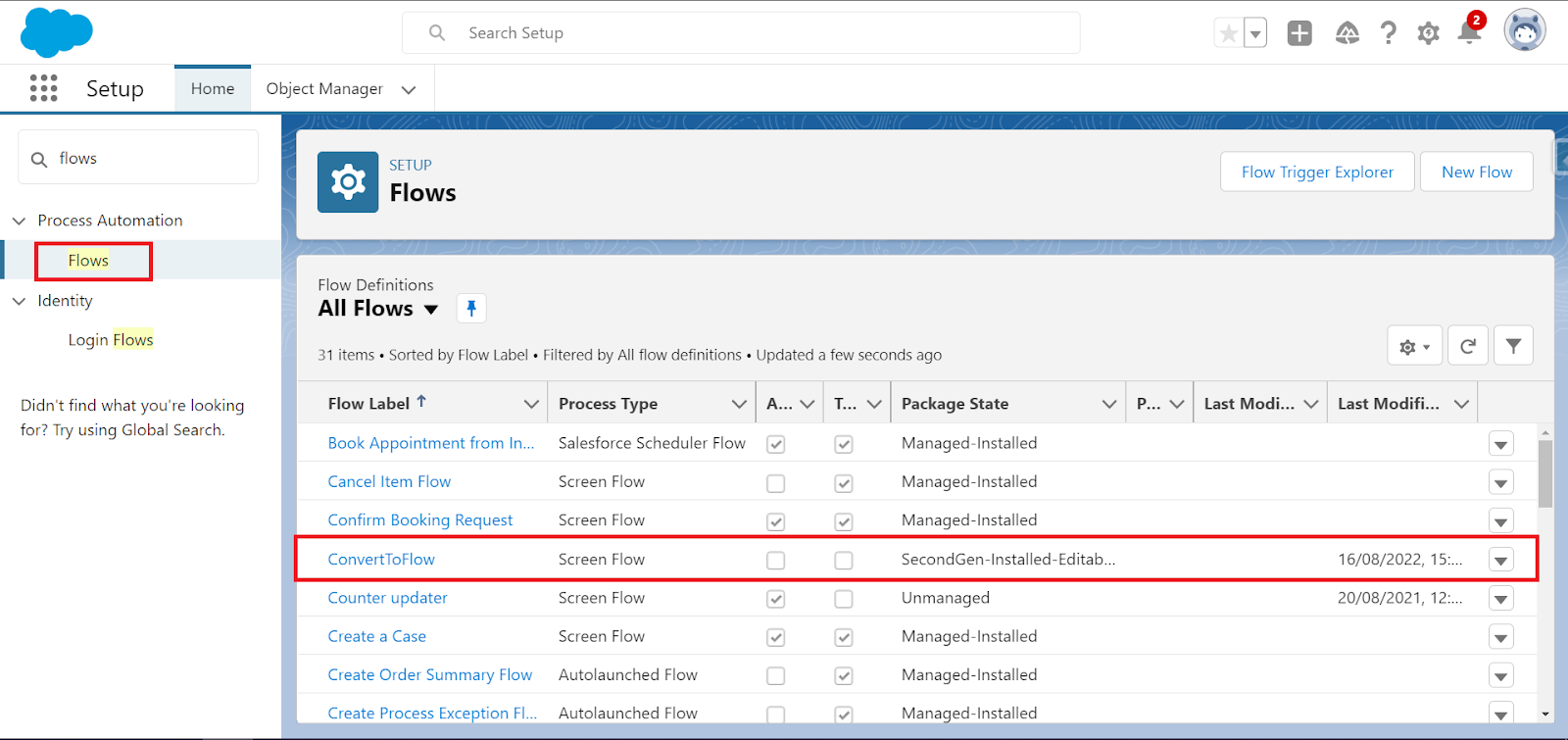Open the Trailhead guidance icon
This screenshot has width=1568, height=740.
click(x=1347, y=33)
